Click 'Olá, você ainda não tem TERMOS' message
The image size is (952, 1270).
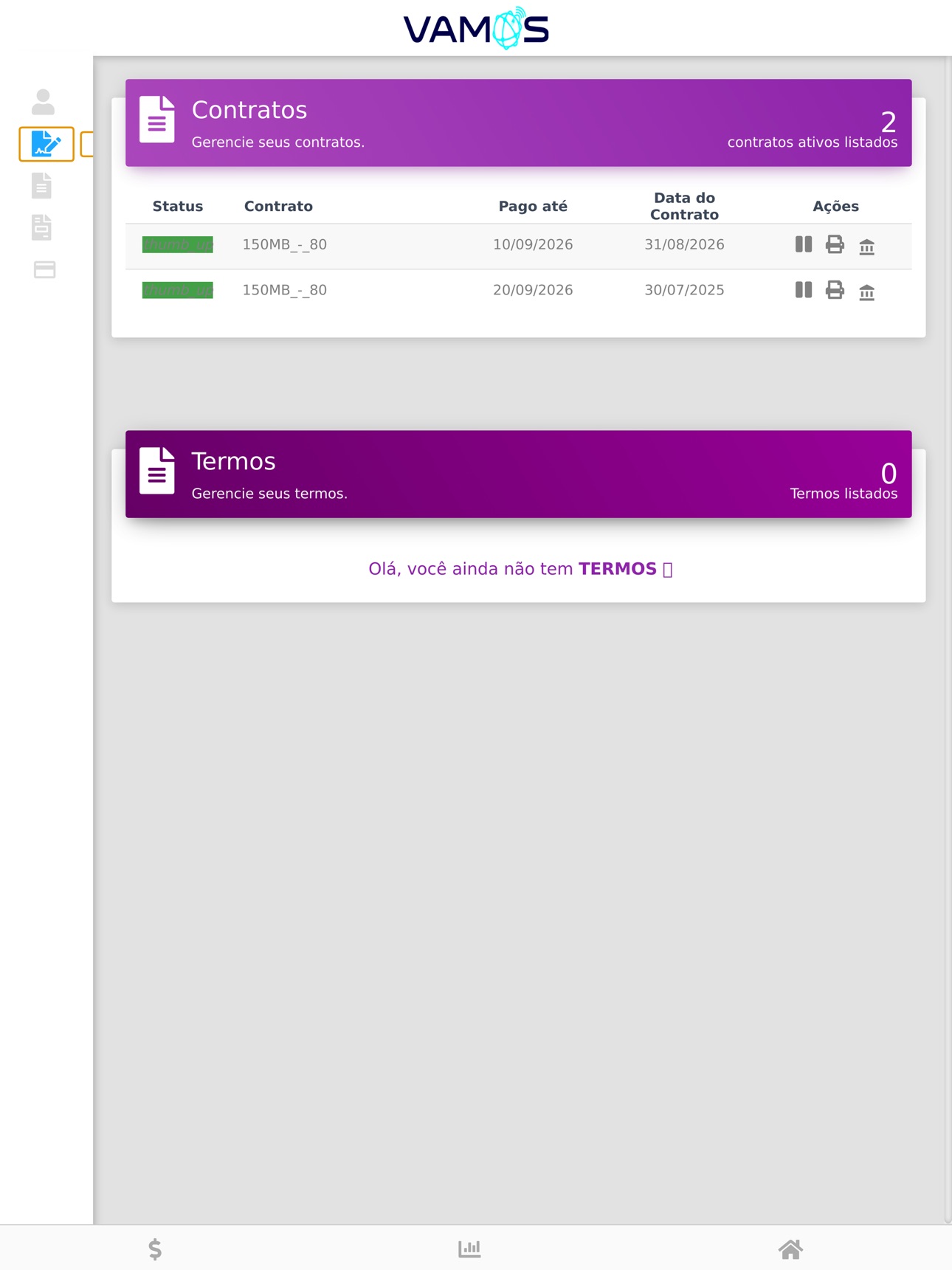click(x=520, y=569)
